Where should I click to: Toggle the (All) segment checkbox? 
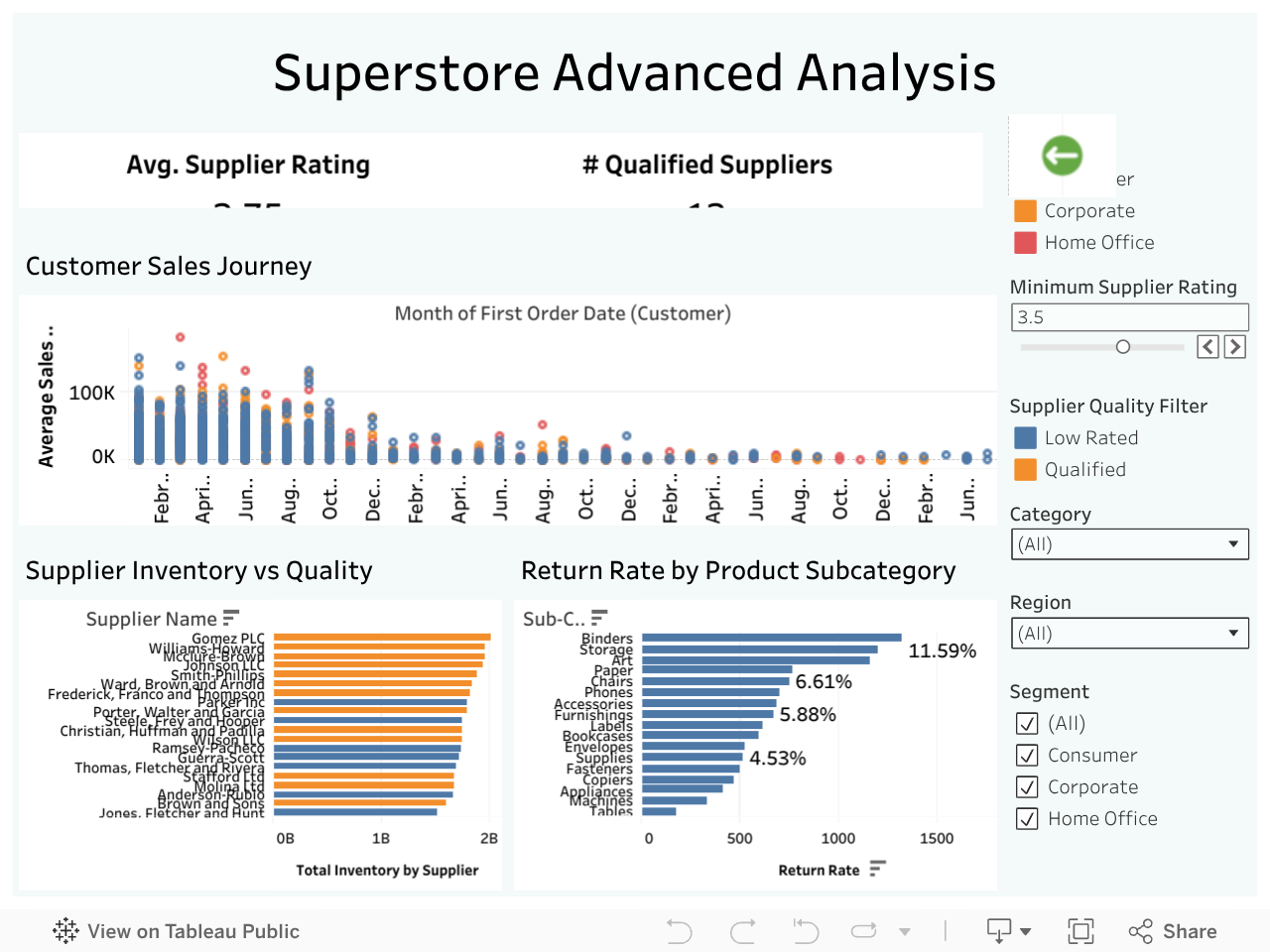1028,723
